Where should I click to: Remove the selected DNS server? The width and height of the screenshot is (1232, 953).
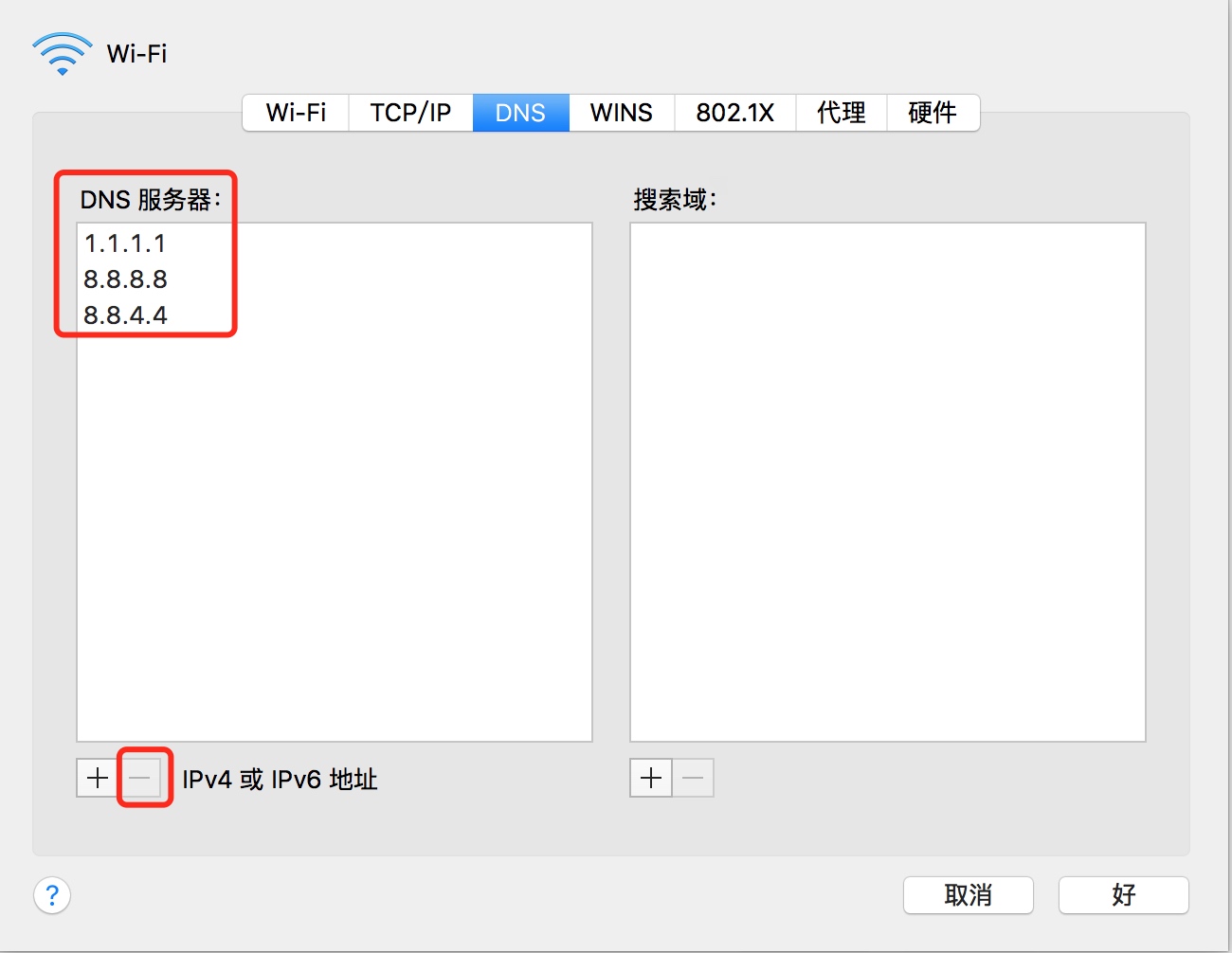140,779
